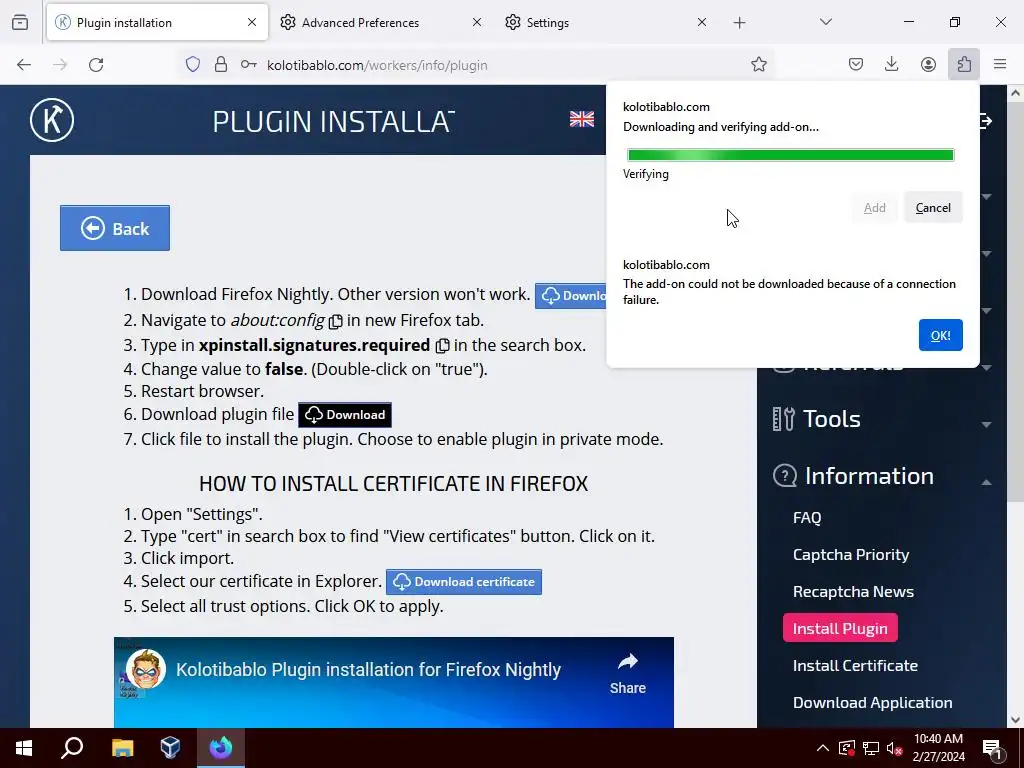Go back using the browser back arrow
This screenshot has width=1024, height=768.
point(24,65)
